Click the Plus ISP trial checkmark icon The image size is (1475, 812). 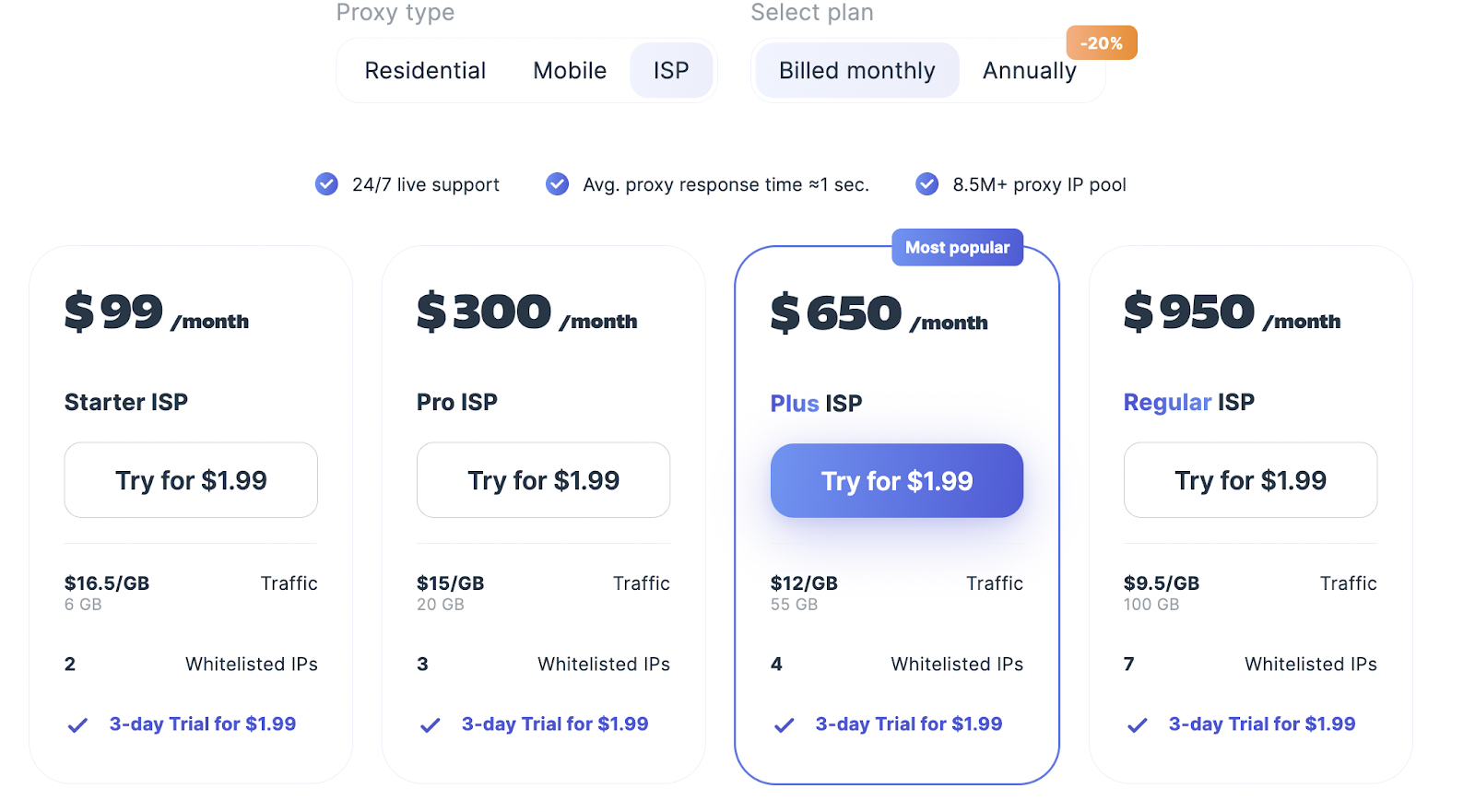point(784,725)
